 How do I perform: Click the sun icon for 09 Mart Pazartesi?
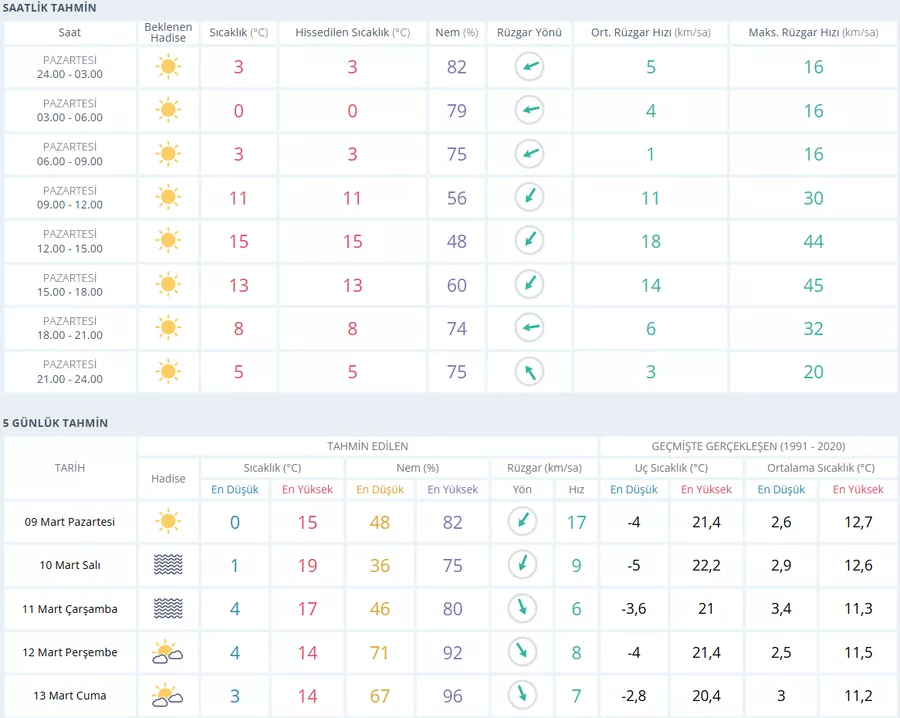(x=168, y=521)
